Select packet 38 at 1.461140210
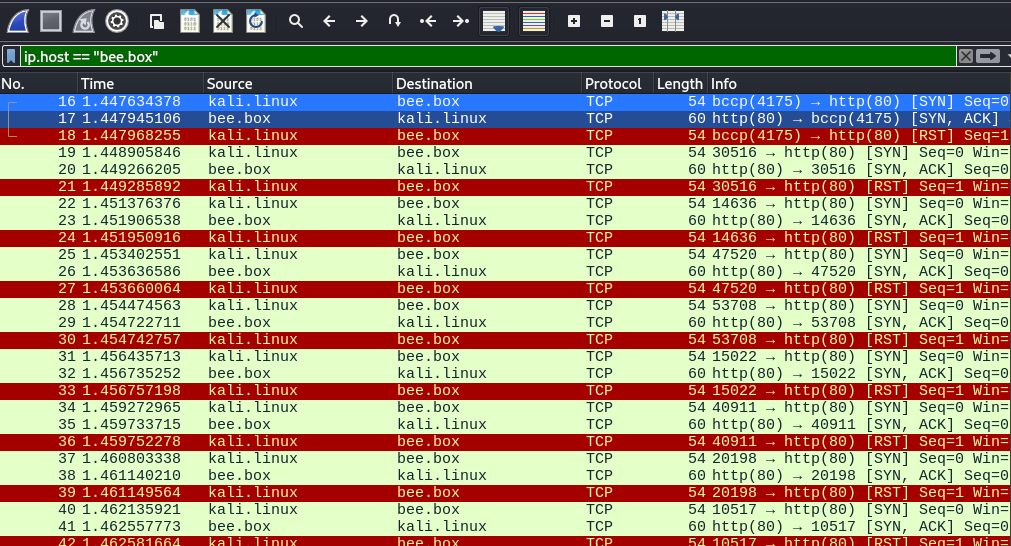The height and width of the screenshot is (546, 1011). pos(506,475)
